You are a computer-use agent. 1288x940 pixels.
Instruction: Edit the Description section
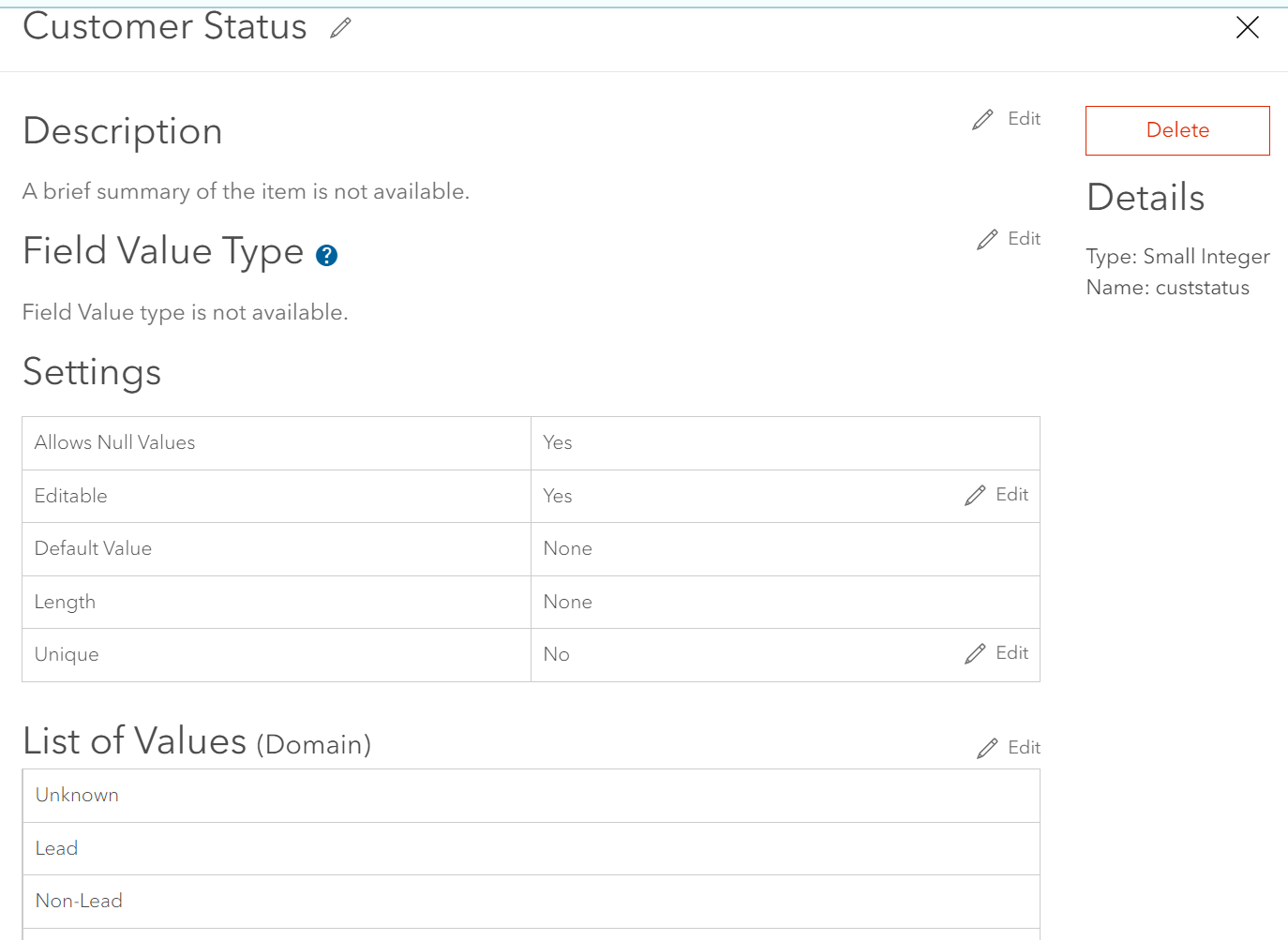point(1006,118)
